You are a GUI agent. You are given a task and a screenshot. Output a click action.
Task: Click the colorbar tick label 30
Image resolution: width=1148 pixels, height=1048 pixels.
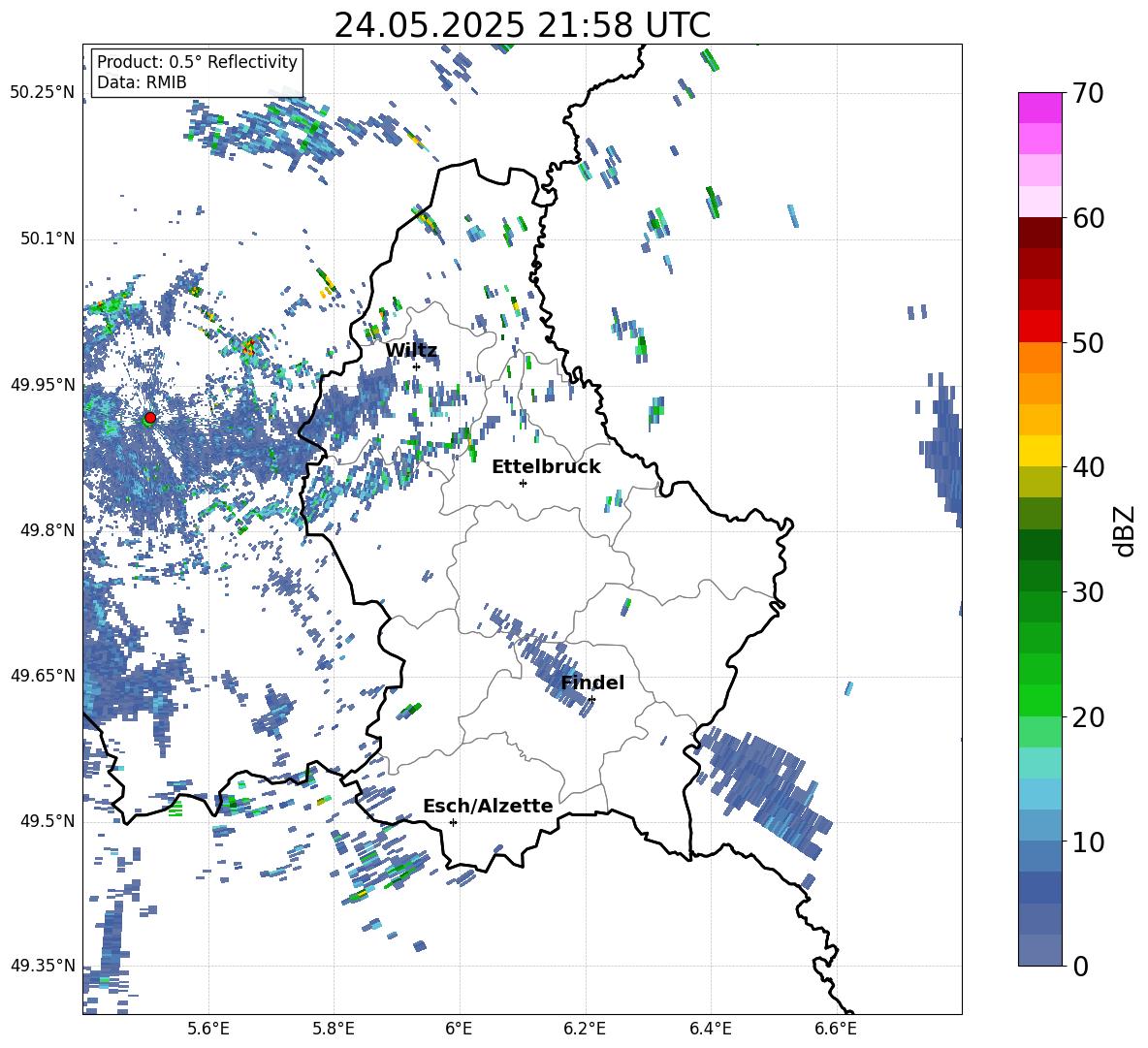[1088, 592]
